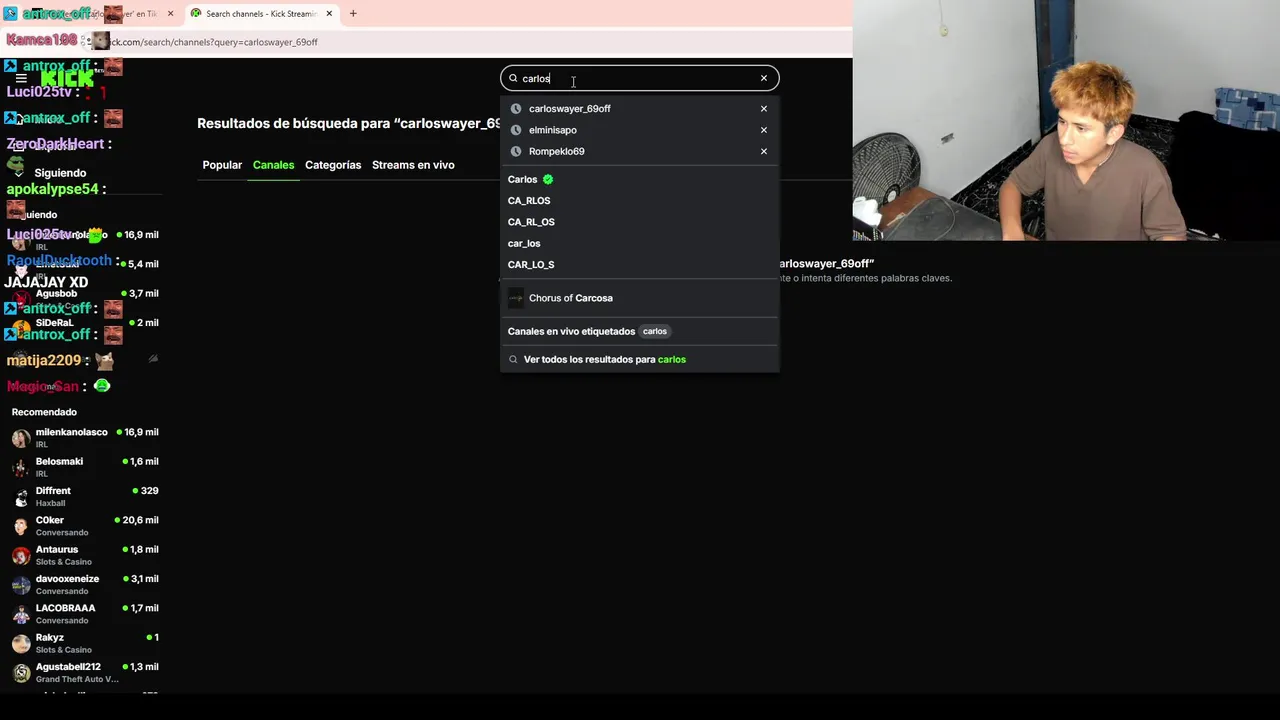Open the Kick sidebar hamburger menu
This screenshot has height=720, width=1280.
pyautogui.click(x=21, y=78)
